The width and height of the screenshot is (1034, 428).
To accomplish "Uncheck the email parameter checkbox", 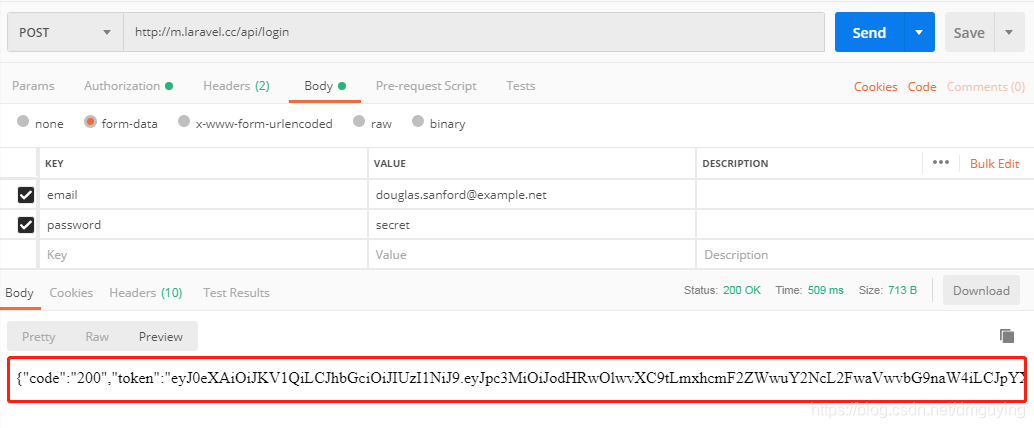I will (26, 195).
